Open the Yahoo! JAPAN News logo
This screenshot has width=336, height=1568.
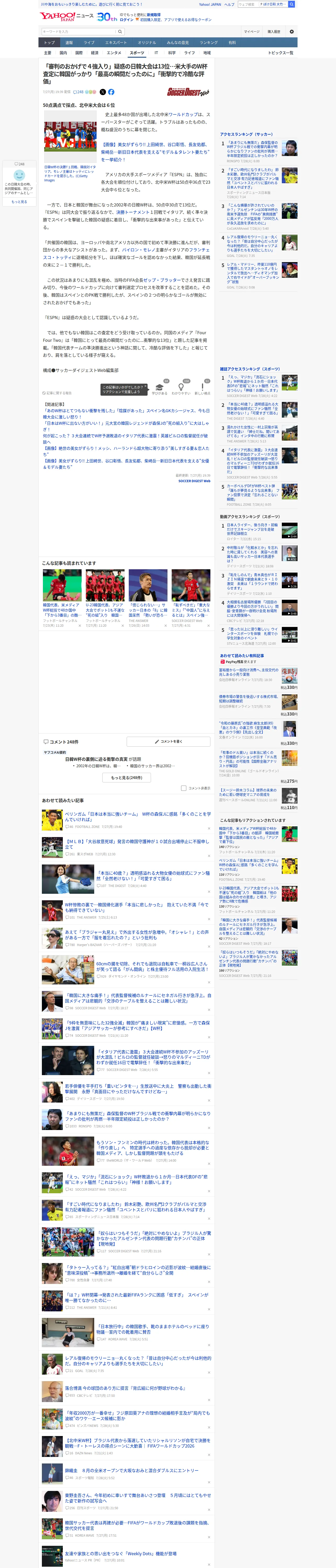[66, 16]
